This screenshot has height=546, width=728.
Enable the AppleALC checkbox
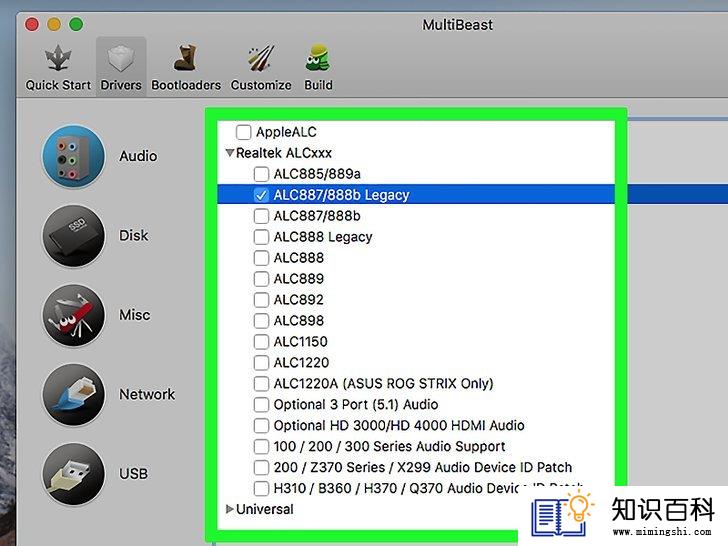pos(243,132)
